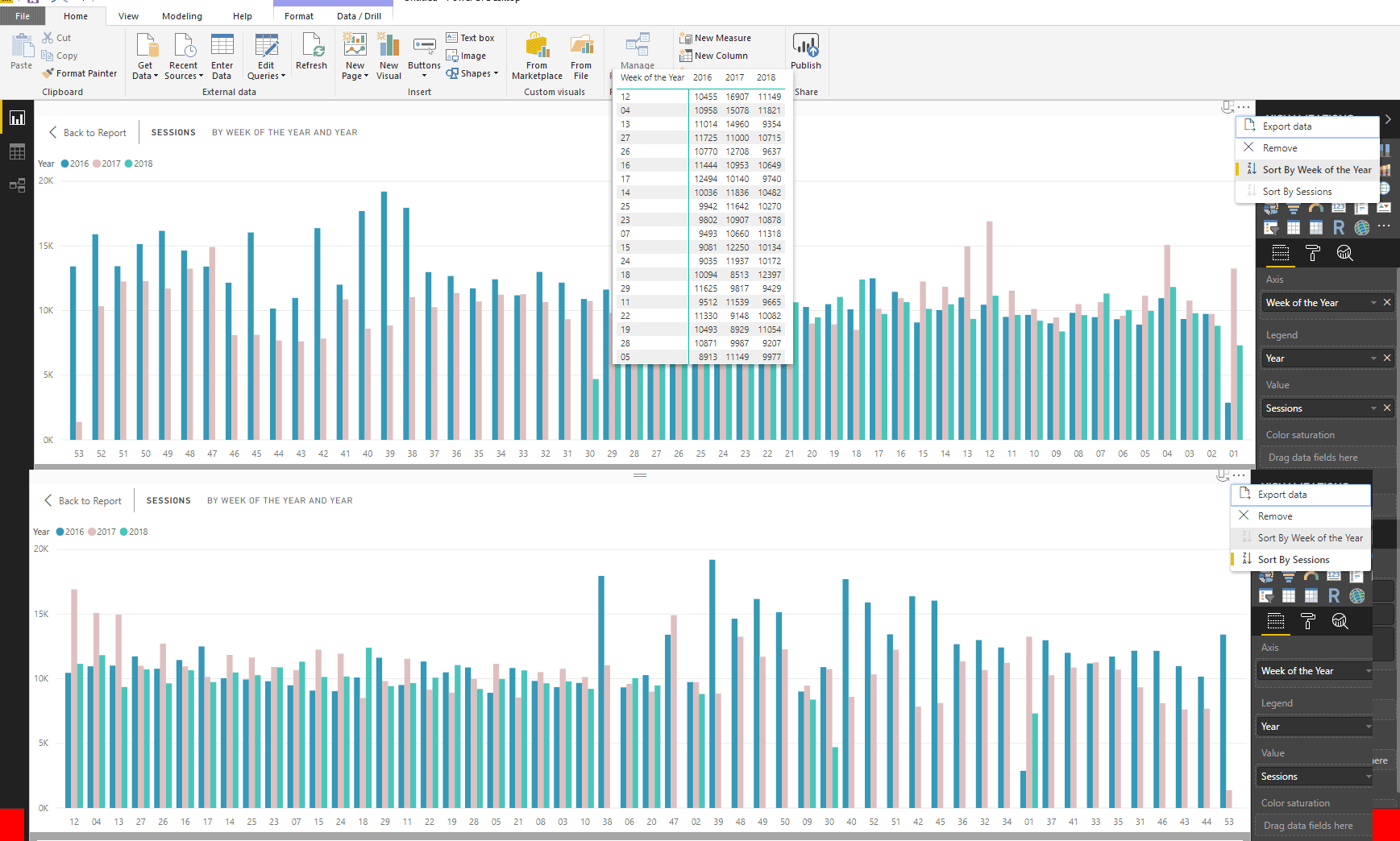This screenshot has height=841, width=1400.
Task: Create a New Column
Action: [713, 56]
